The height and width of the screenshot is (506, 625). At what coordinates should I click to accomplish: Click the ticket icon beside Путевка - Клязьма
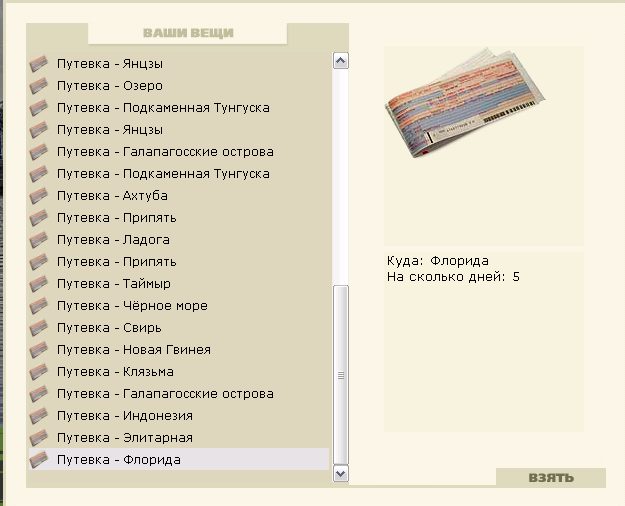pos(39,372)
